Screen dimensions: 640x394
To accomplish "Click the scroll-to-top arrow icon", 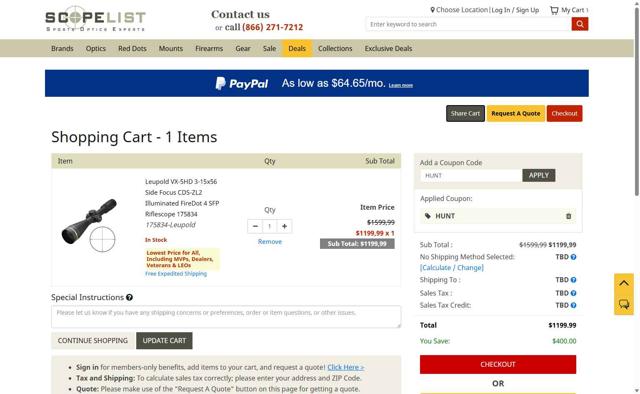I will (x=624, y=283).
